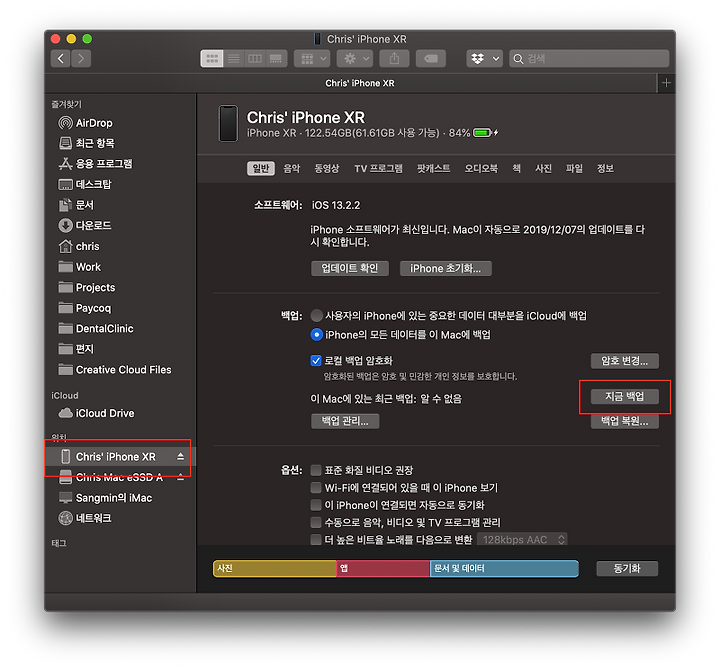Enable 더 높은 비트율 노래 변환 checkbox
This screenshot has width=720, height=670.
(x=316, y=540)
